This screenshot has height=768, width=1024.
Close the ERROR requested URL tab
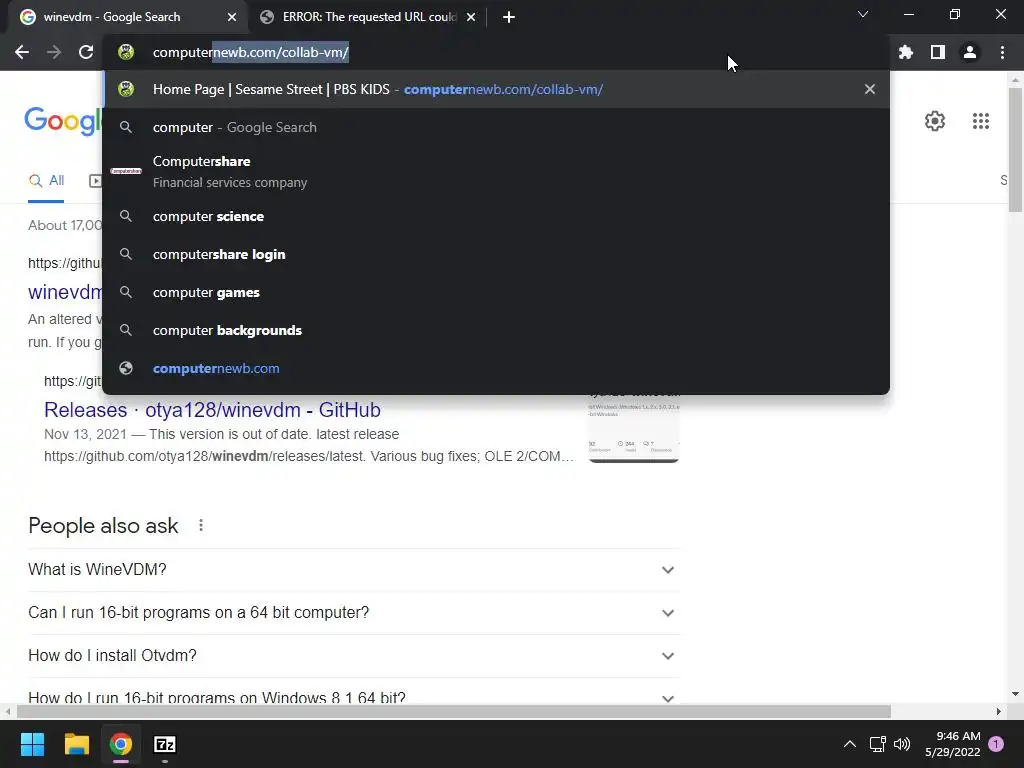[x=471, y=17]
